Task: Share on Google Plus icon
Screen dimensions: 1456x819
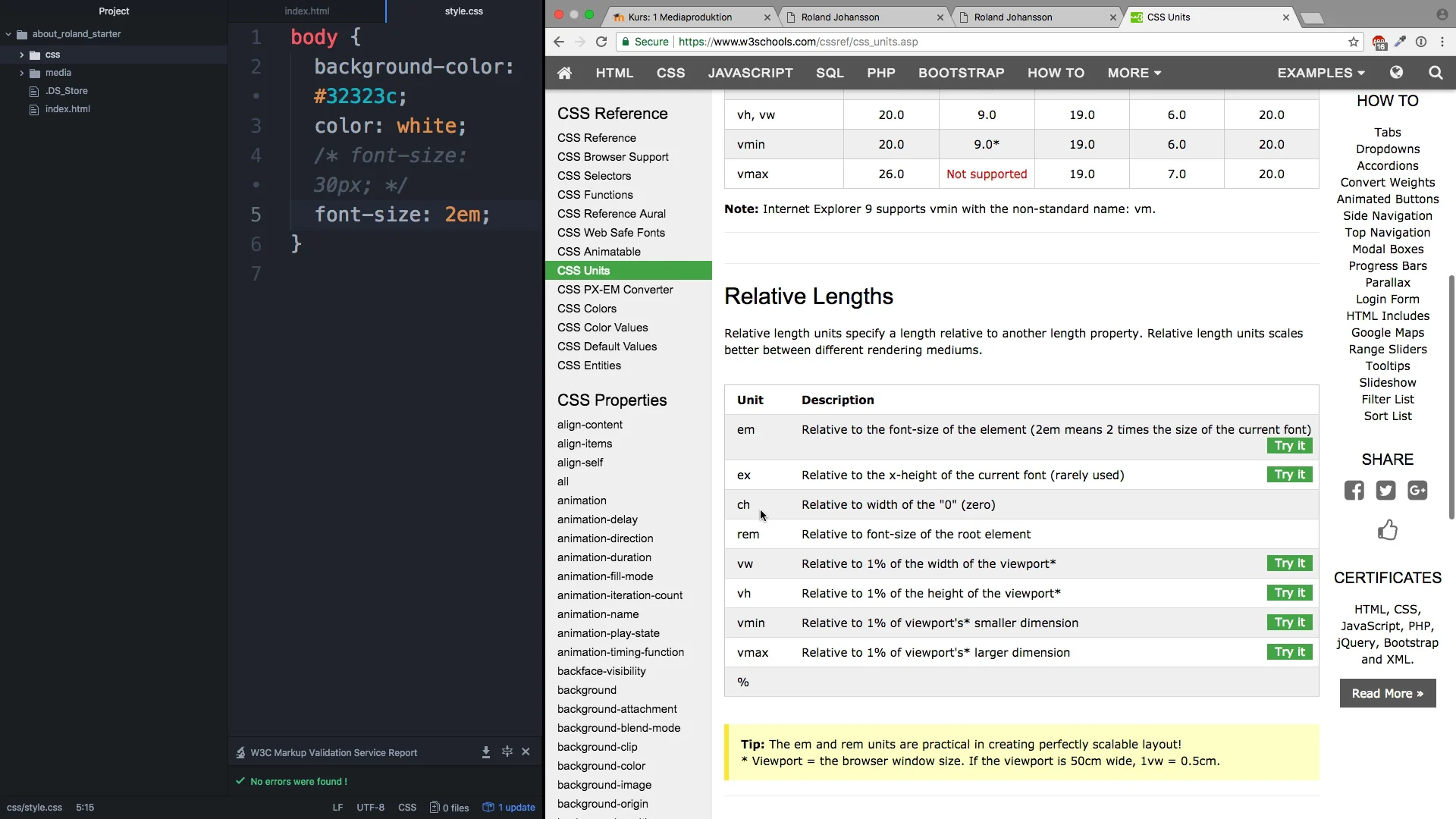Action: [x=1418, y=491]
